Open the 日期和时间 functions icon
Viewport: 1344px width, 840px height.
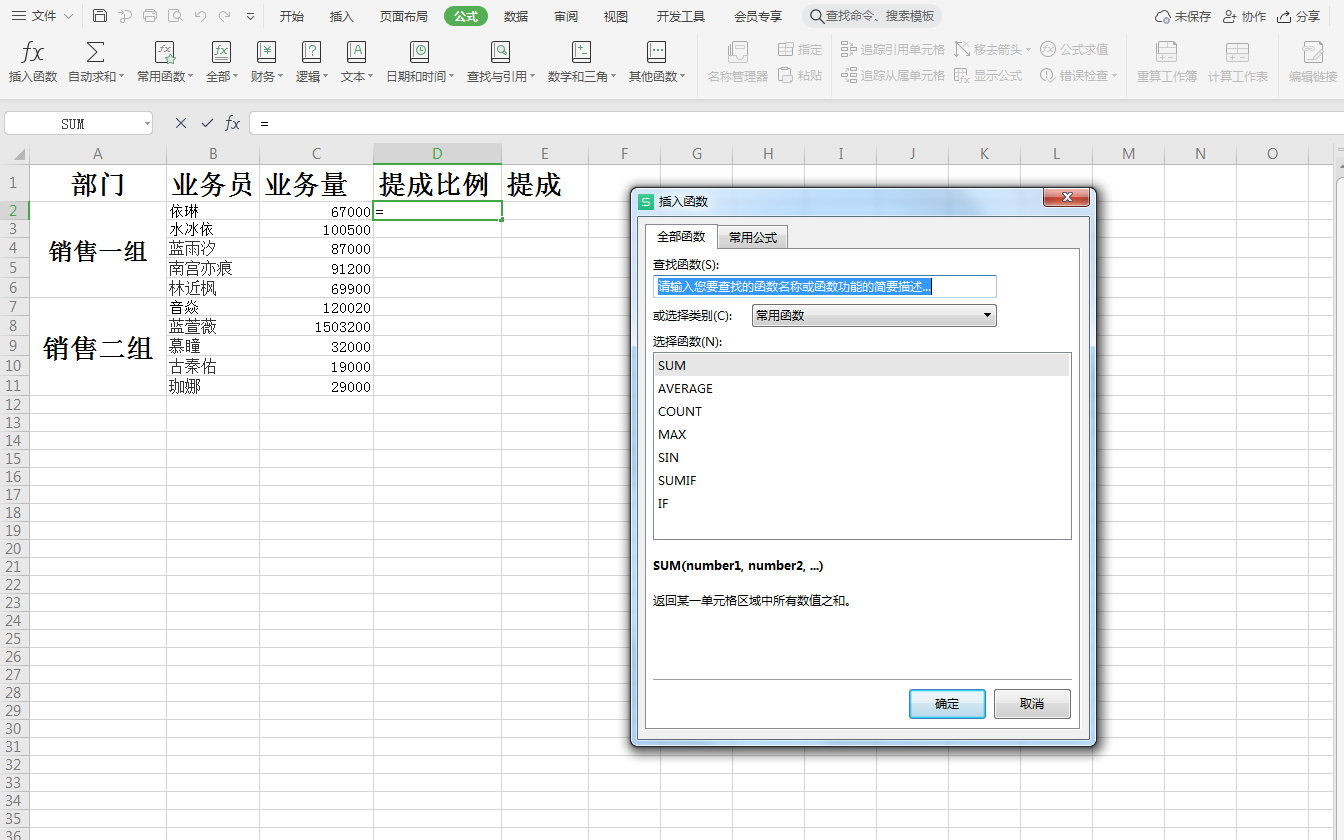tap(420, 53)
